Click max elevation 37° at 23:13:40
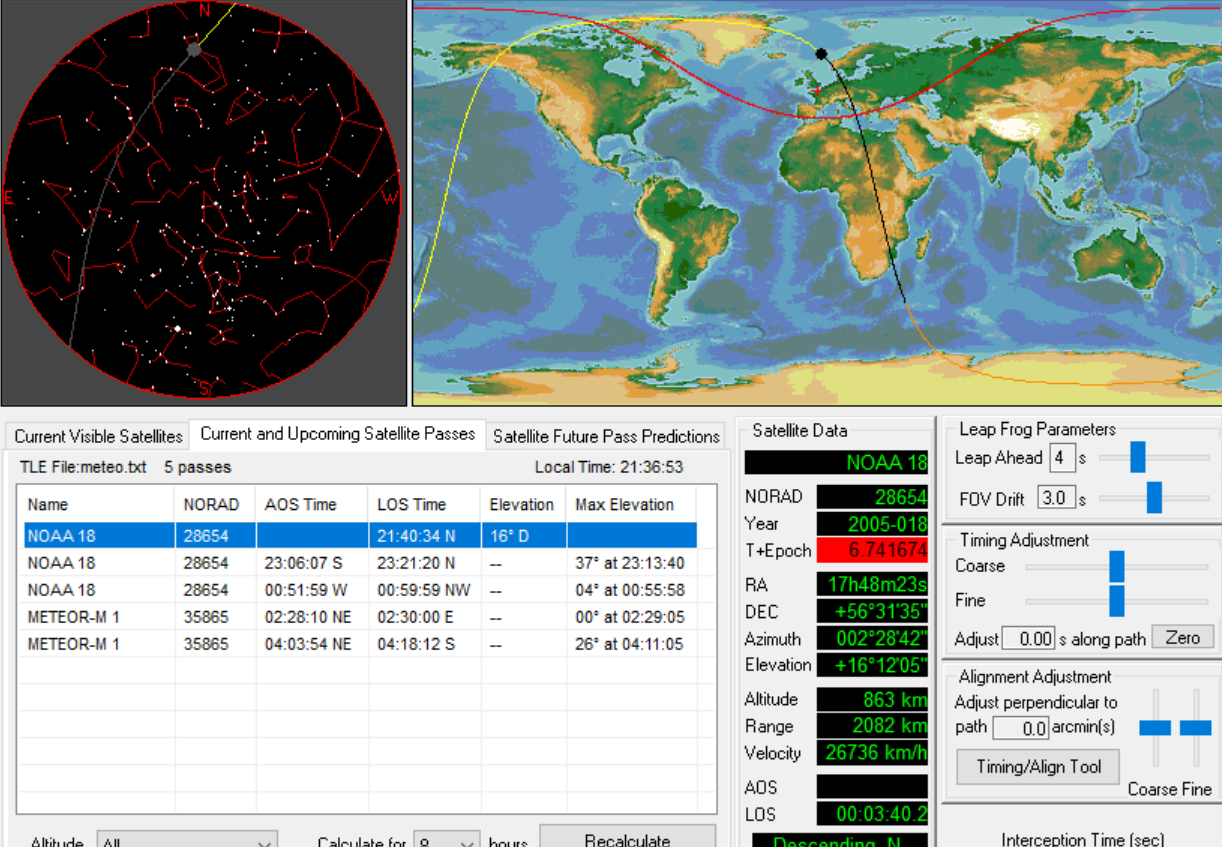This screenshot has height=847, width=1222. click(x=630, y=563)
